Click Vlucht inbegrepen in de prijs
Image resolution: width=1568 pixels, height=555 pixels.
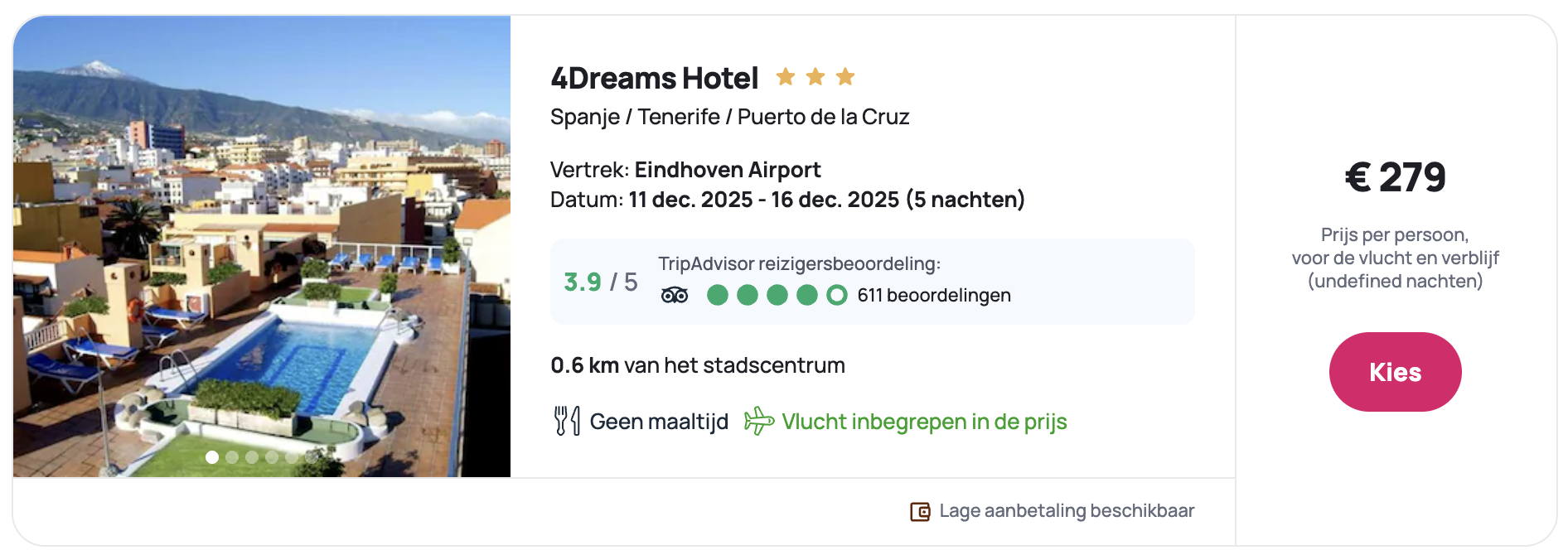click(924, 422)
